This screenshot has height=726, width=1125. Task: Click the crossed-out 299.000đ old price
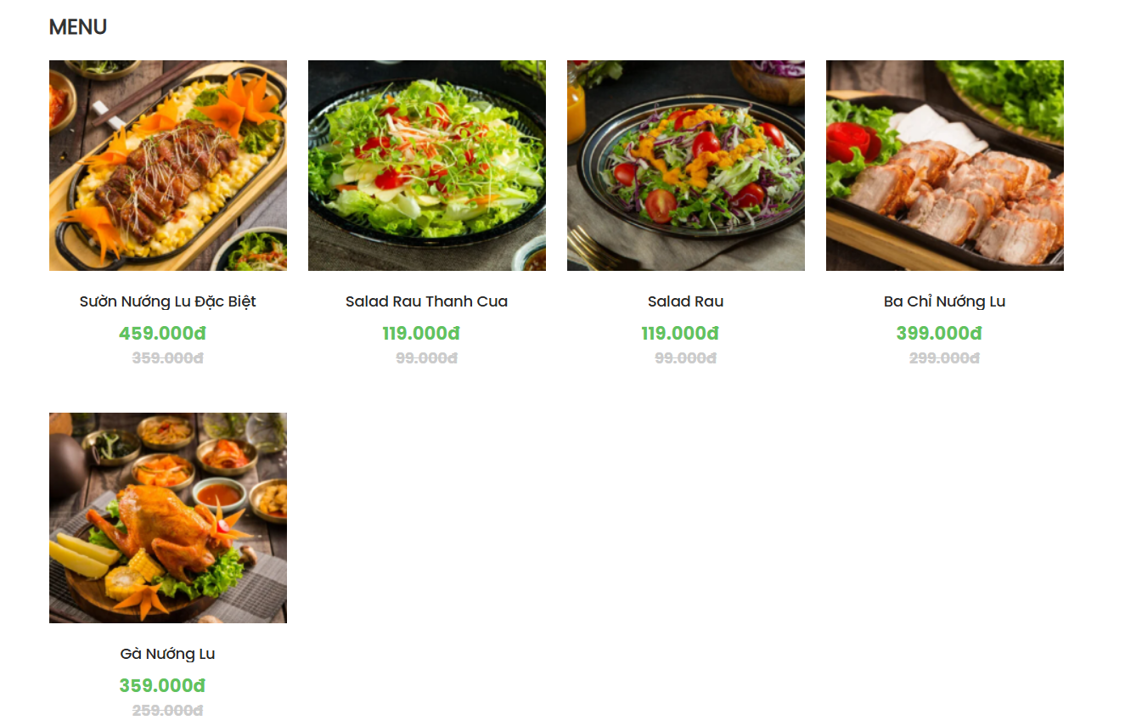(943, 358)
